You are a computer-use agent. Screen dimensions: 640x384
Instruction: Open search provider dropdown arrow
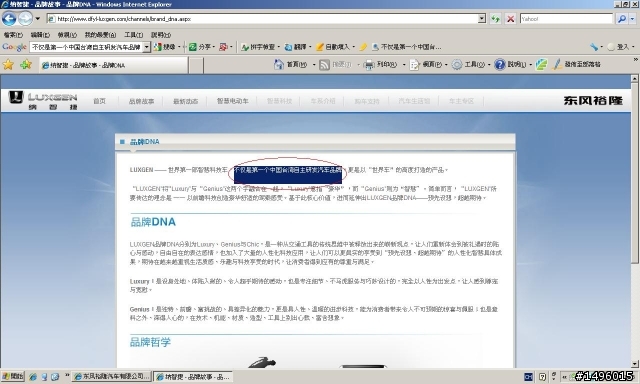tap(632, 19)
